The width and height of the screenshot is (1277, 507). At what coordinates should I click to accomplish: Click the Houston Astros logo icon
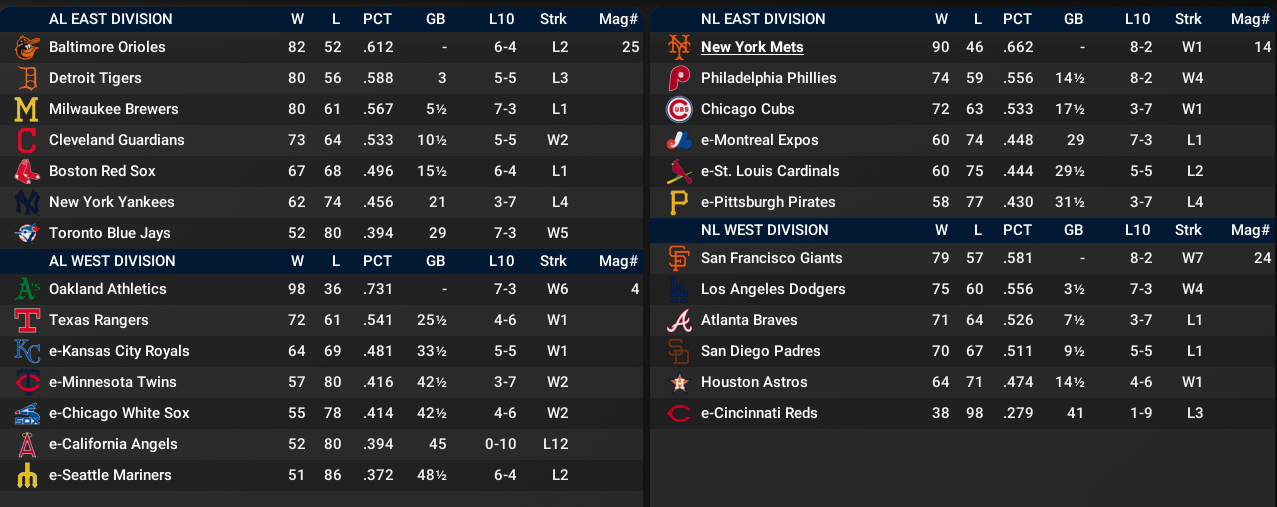(x=679, y=382)
